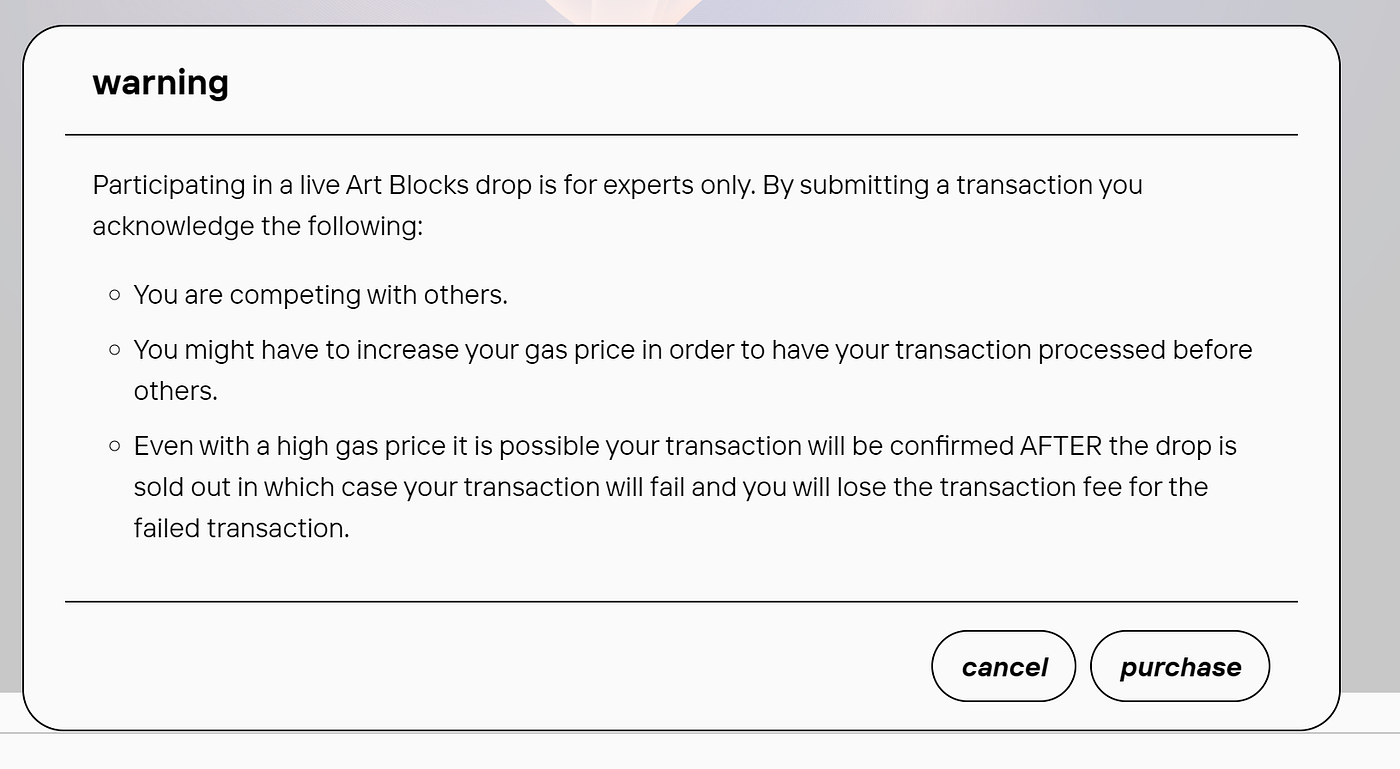
Task: Click bullet marker beside 'Even with a high'
Action: tap(114, 446)
